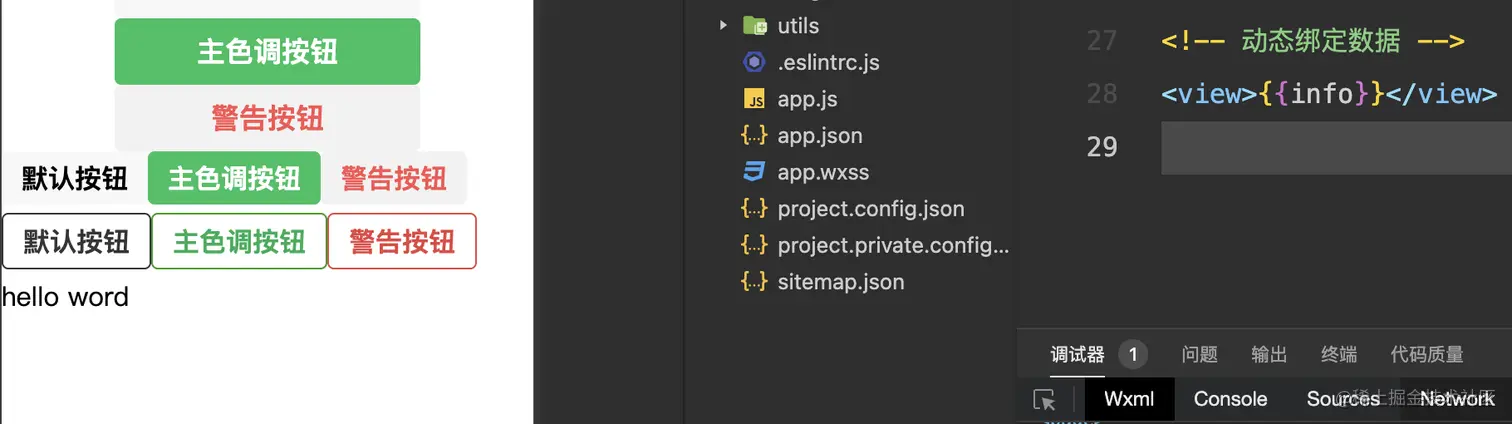
Task: Click the braces icon beside app.json
Action: tap(754, 136)
